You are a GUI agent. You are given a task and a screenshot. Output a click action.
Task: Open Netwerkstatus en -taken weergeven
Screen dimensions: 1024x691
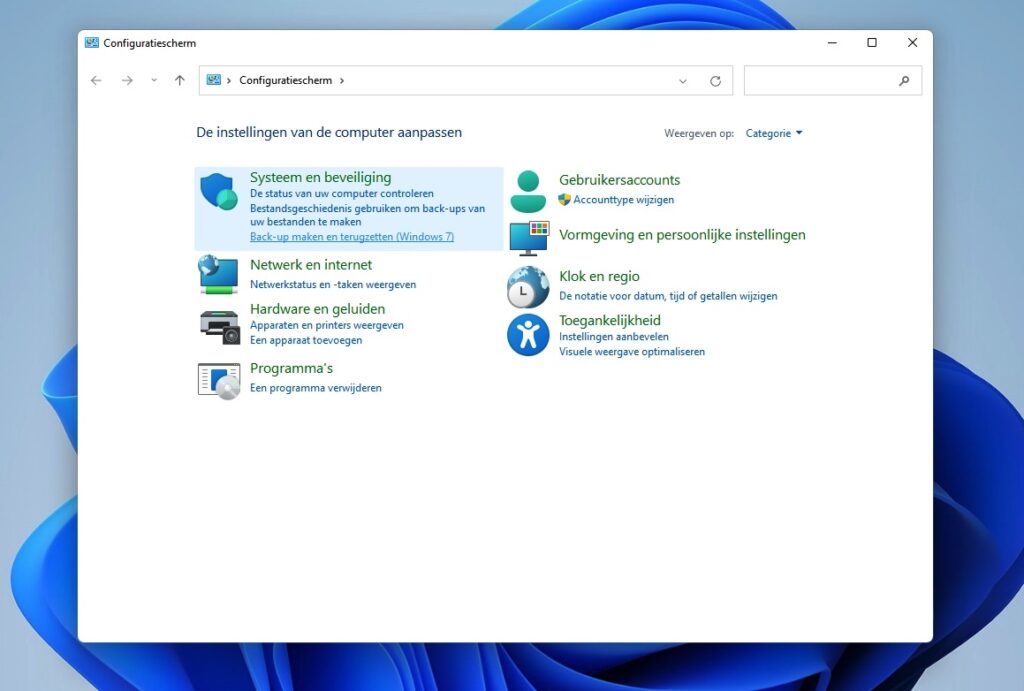(333, 285)
